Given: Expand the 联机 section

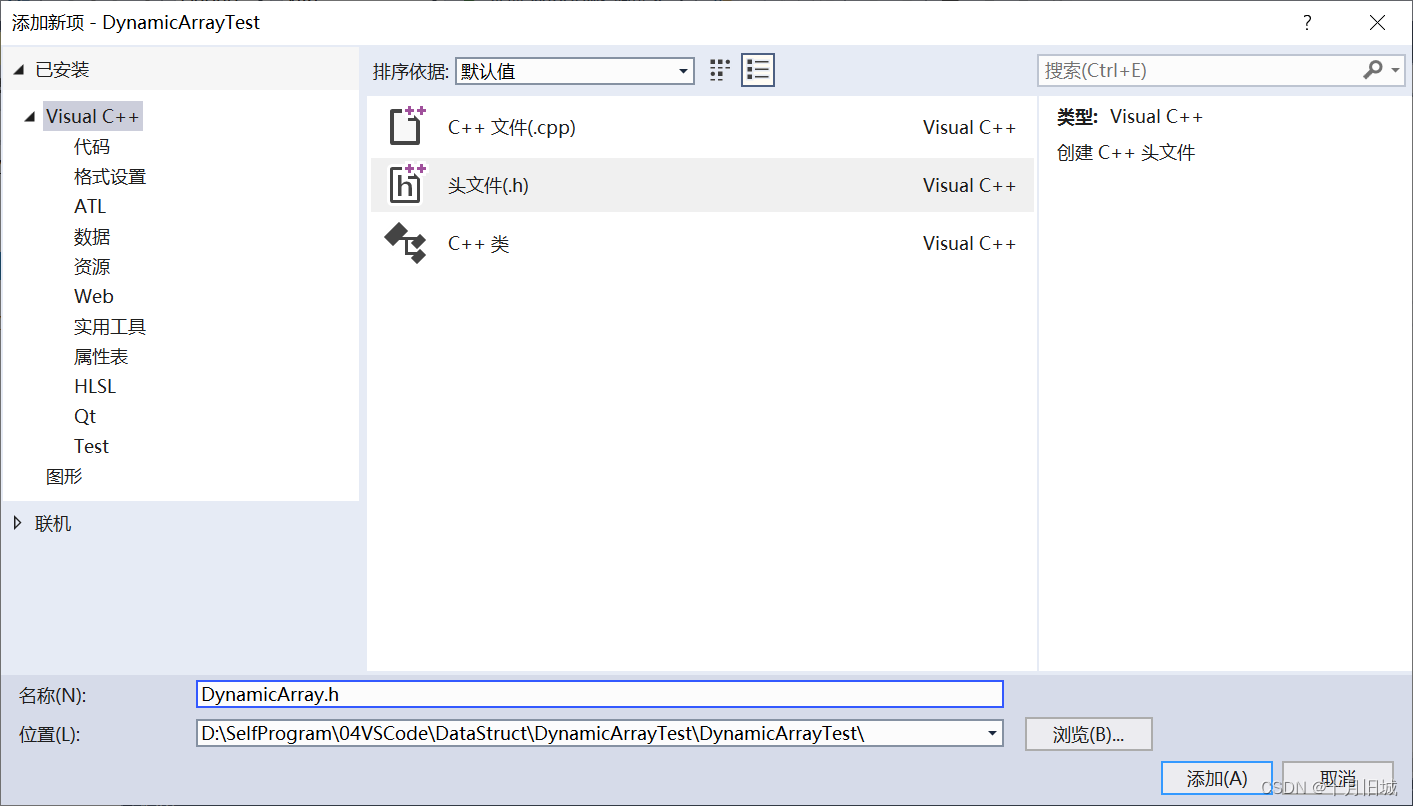Looking at the screenshot, I should coord(18,523).
